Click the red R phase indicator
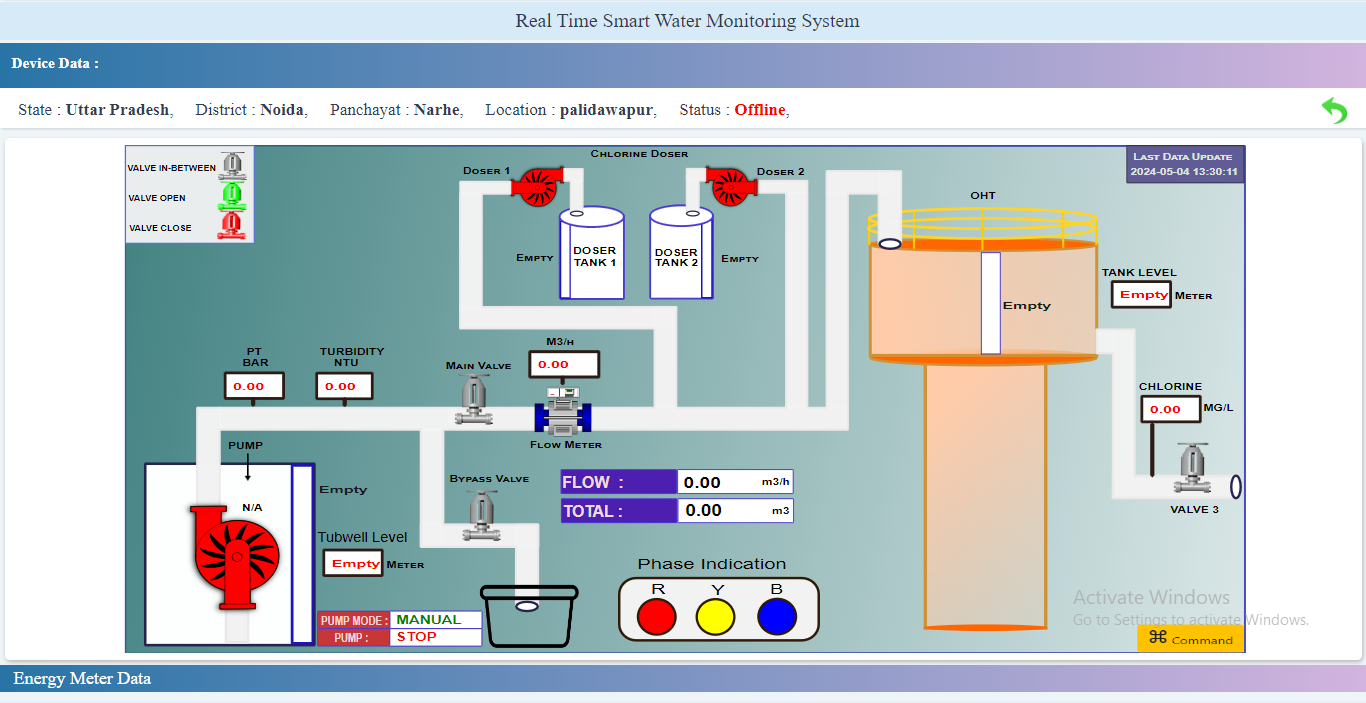 pyautogui.click(x=656, y=616)
